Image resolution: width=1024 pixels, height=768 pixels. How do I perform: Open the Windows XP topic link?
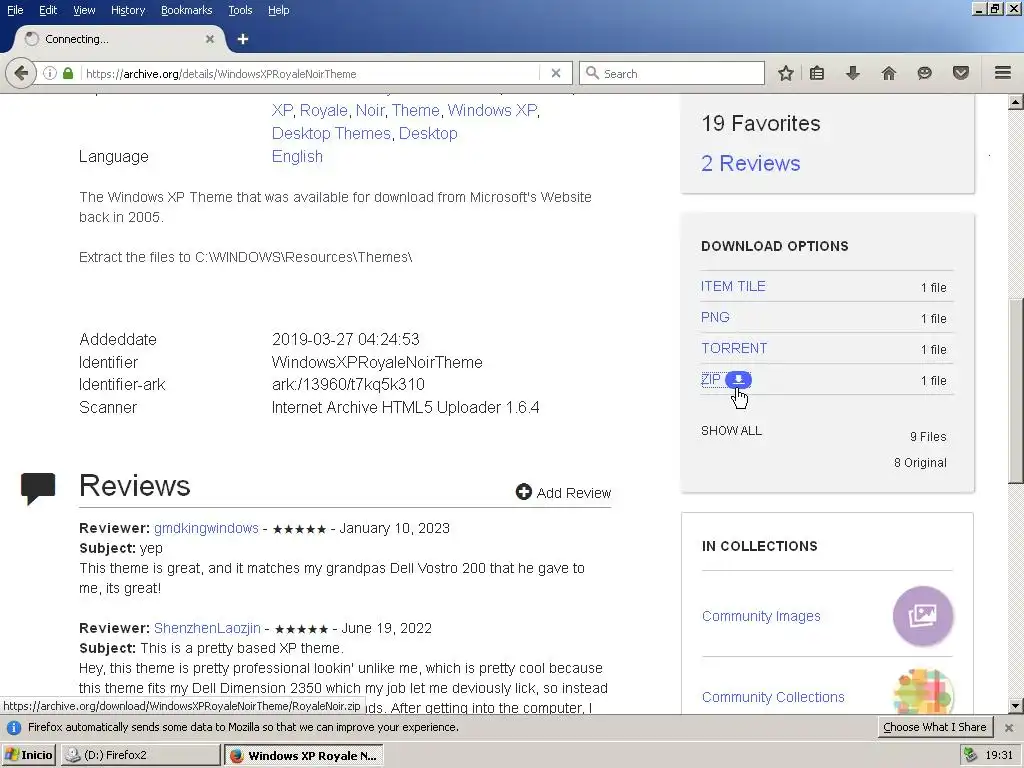[492, 110]
